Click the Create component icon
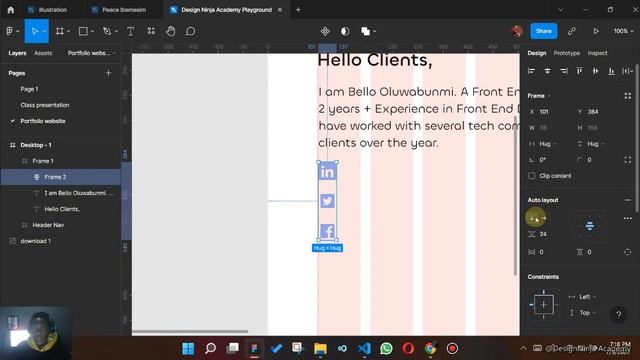This screenshot has height=360, width=640. click(x=325, y=31)
